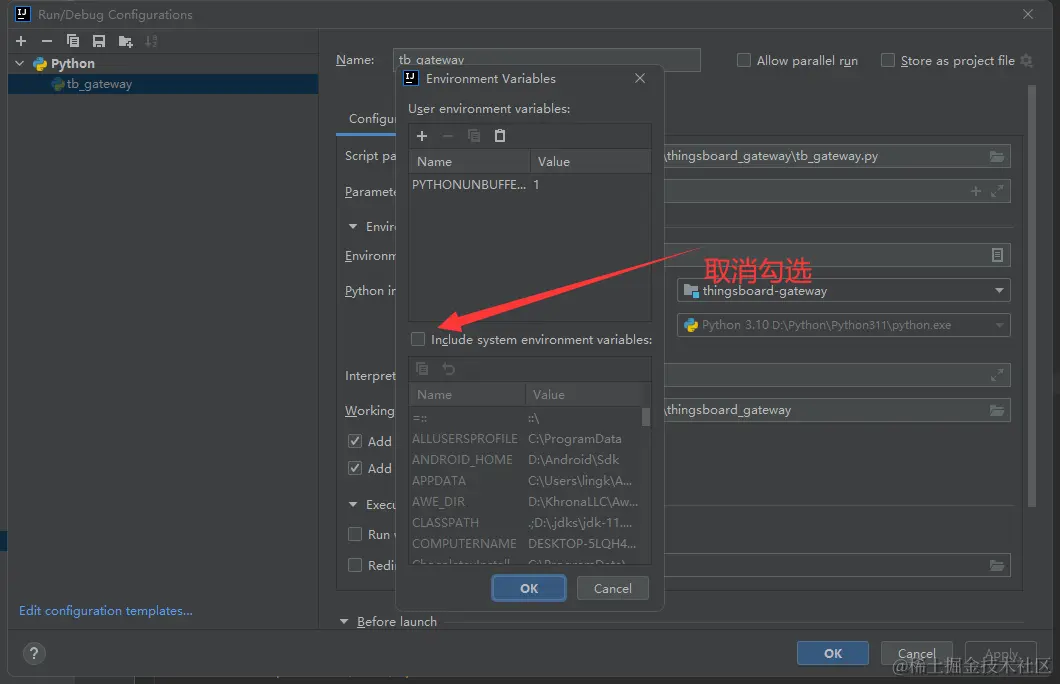Copy user environment variables icon
The width and height of the screenshot is (1060, 684).
coord(474,136)
